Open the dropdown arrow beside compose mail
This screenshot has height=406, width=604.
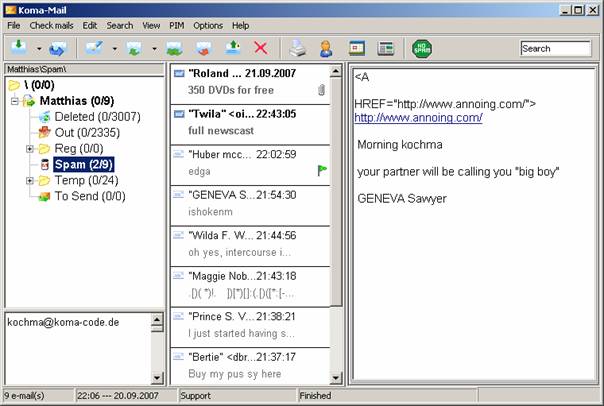114,49
